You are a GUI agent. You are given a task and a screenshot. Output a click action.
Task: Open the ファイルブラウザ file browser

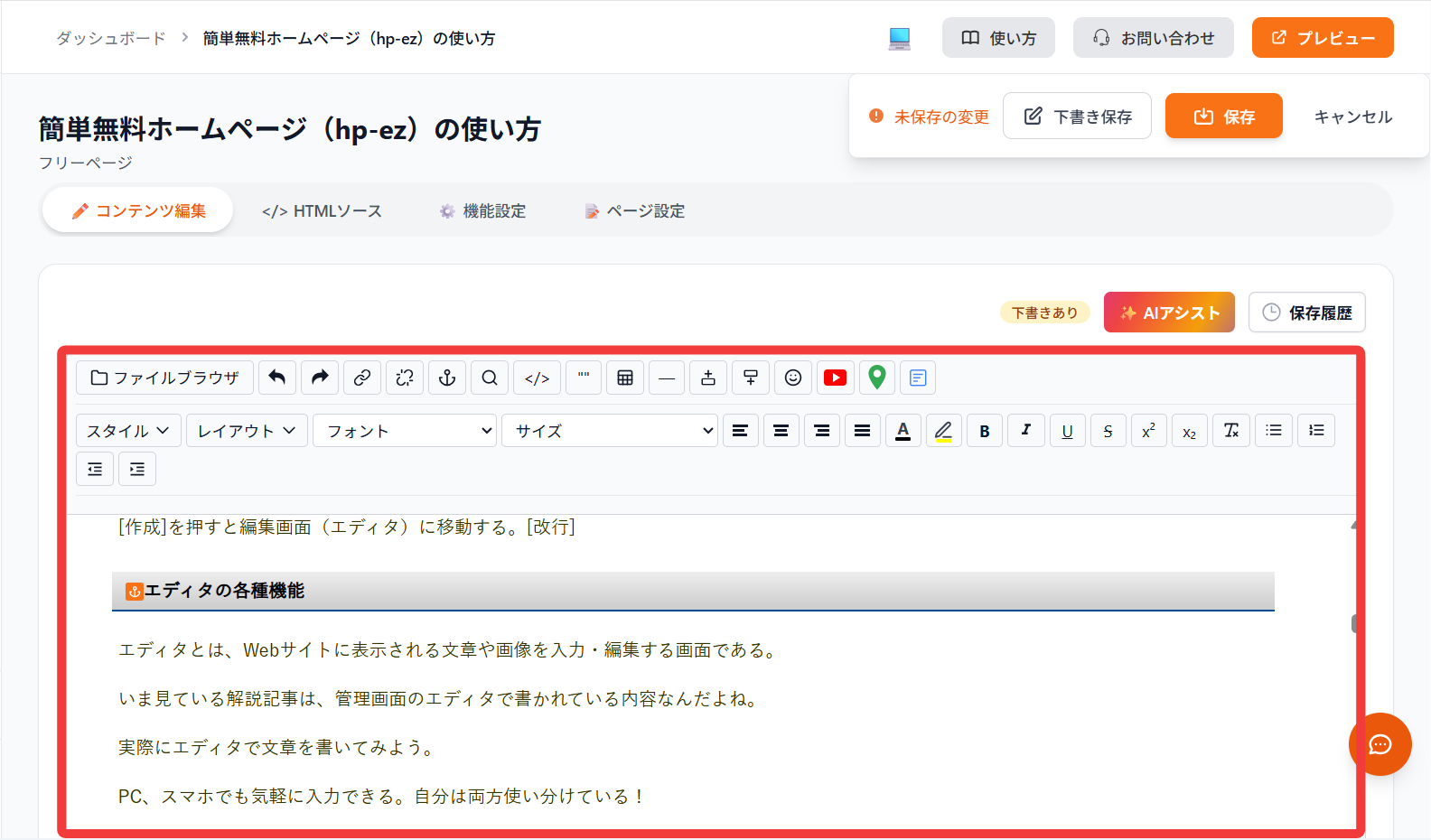(164, 378)
